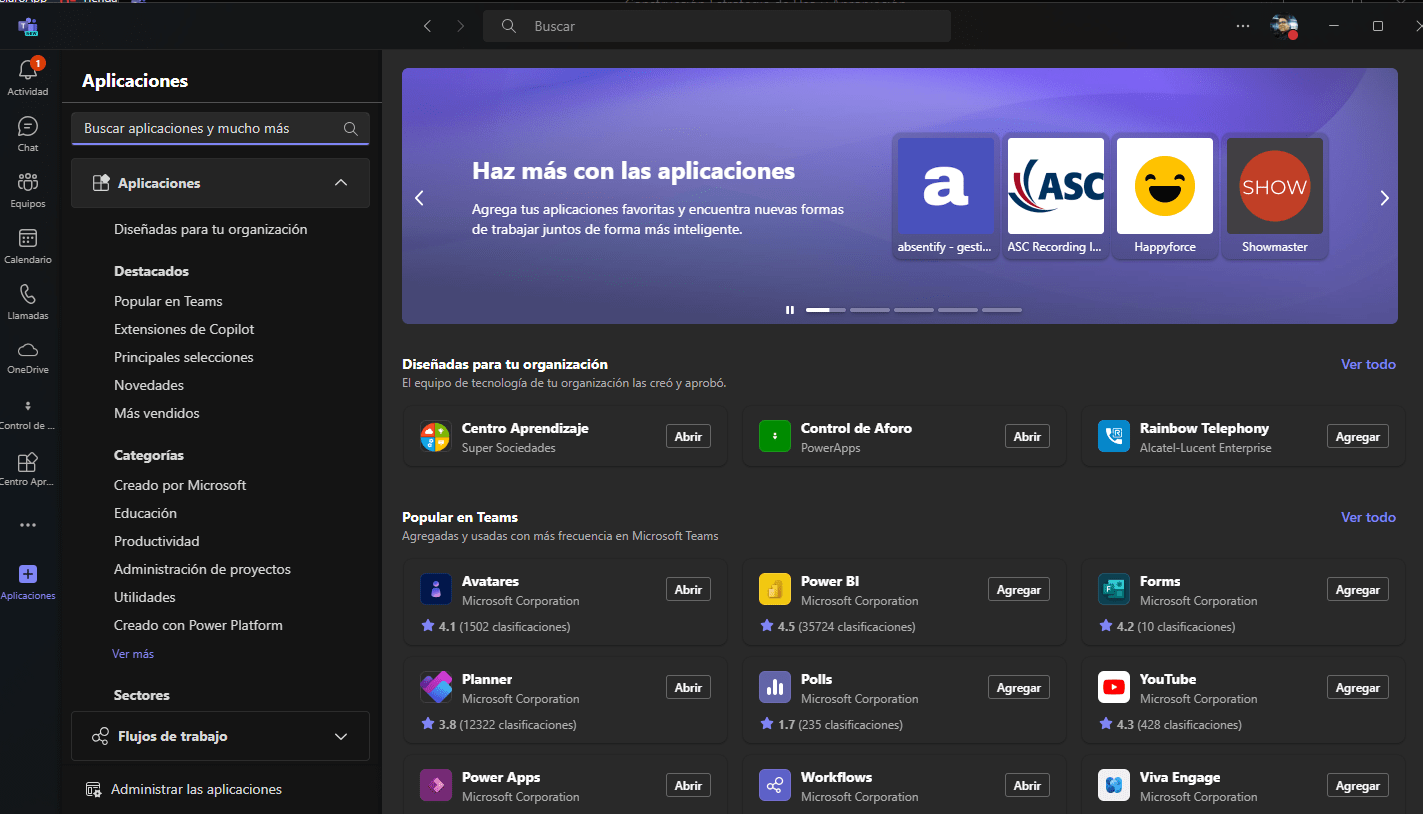Select Diseñadas para tu organización in sidebar
Viewport: 1423px width, 814px height.
click(211, 229)
